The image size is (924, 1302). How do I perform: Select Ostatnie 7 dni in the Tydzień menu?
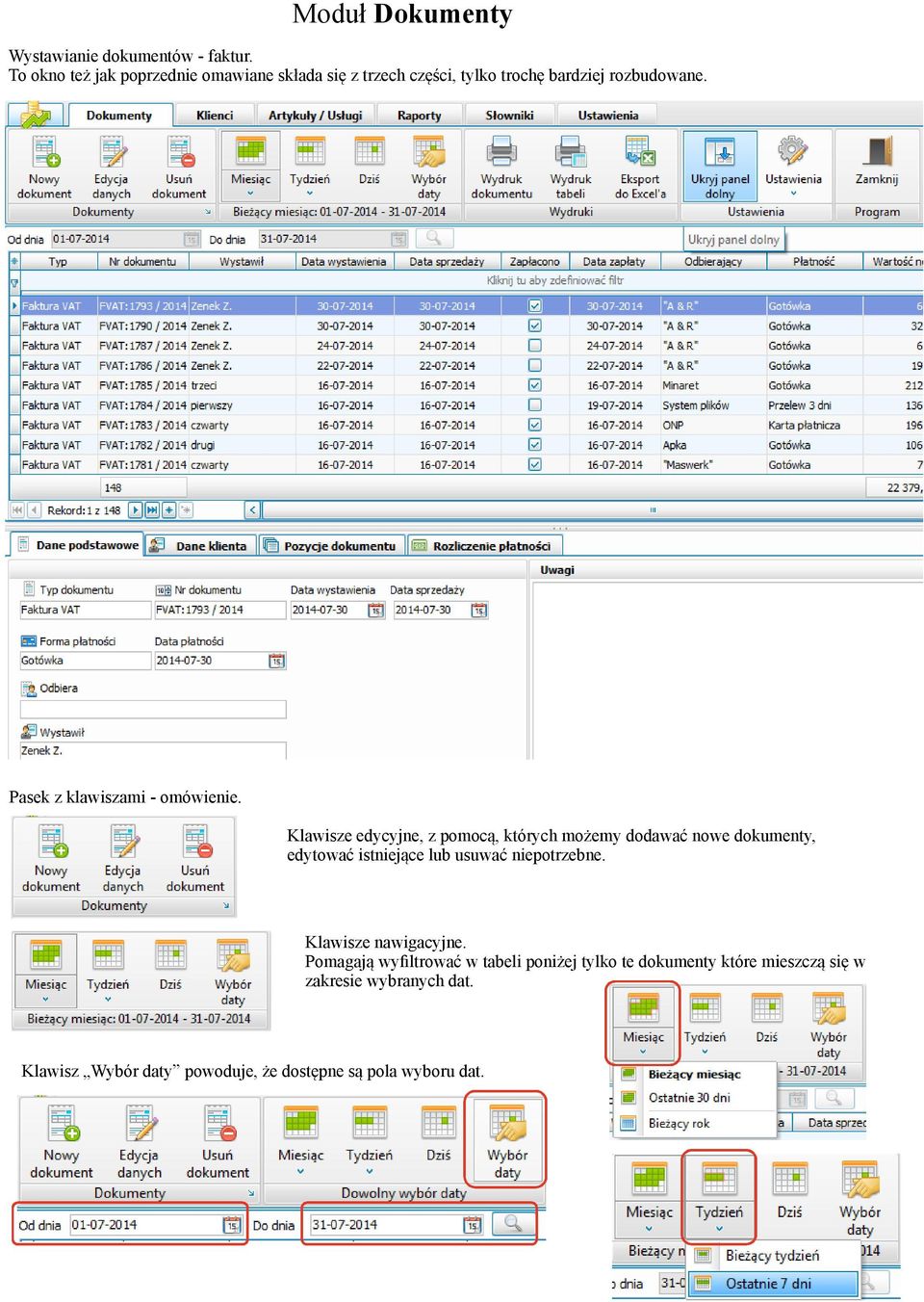point(773,1284)
